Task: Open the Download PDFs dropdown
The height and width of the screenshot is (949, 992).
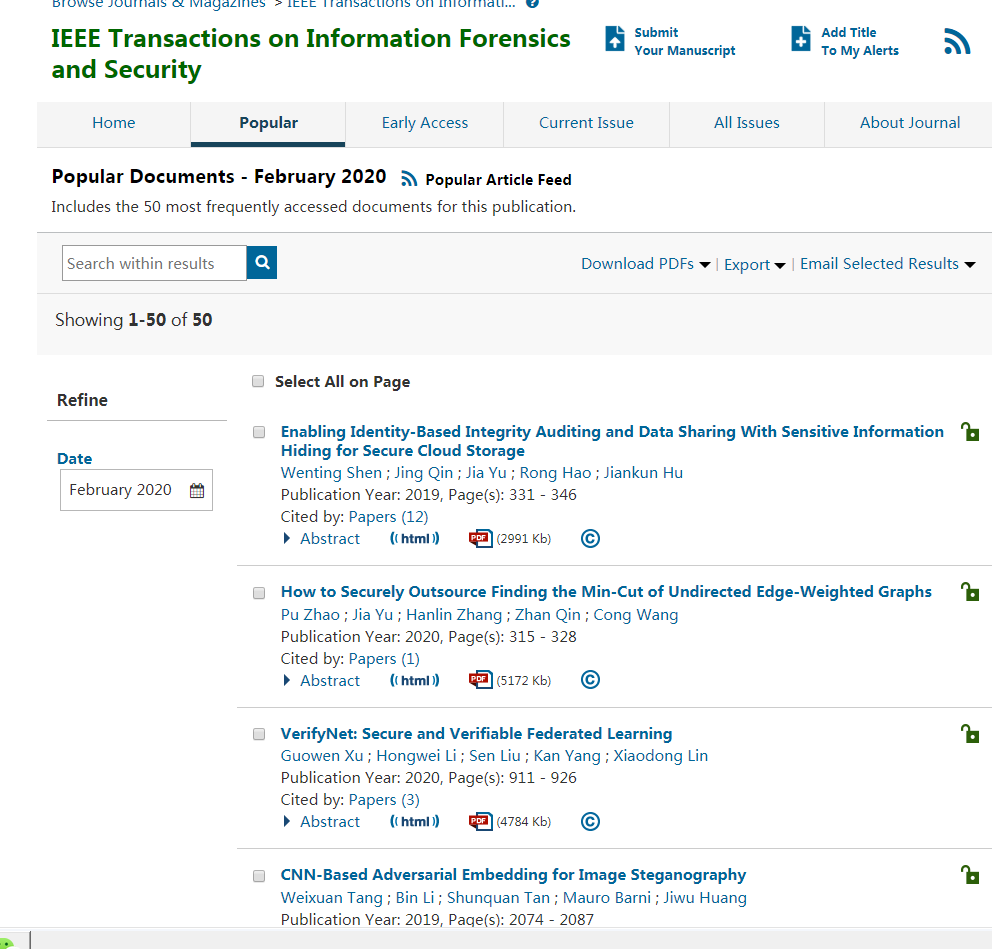Action: click(645, 264)
